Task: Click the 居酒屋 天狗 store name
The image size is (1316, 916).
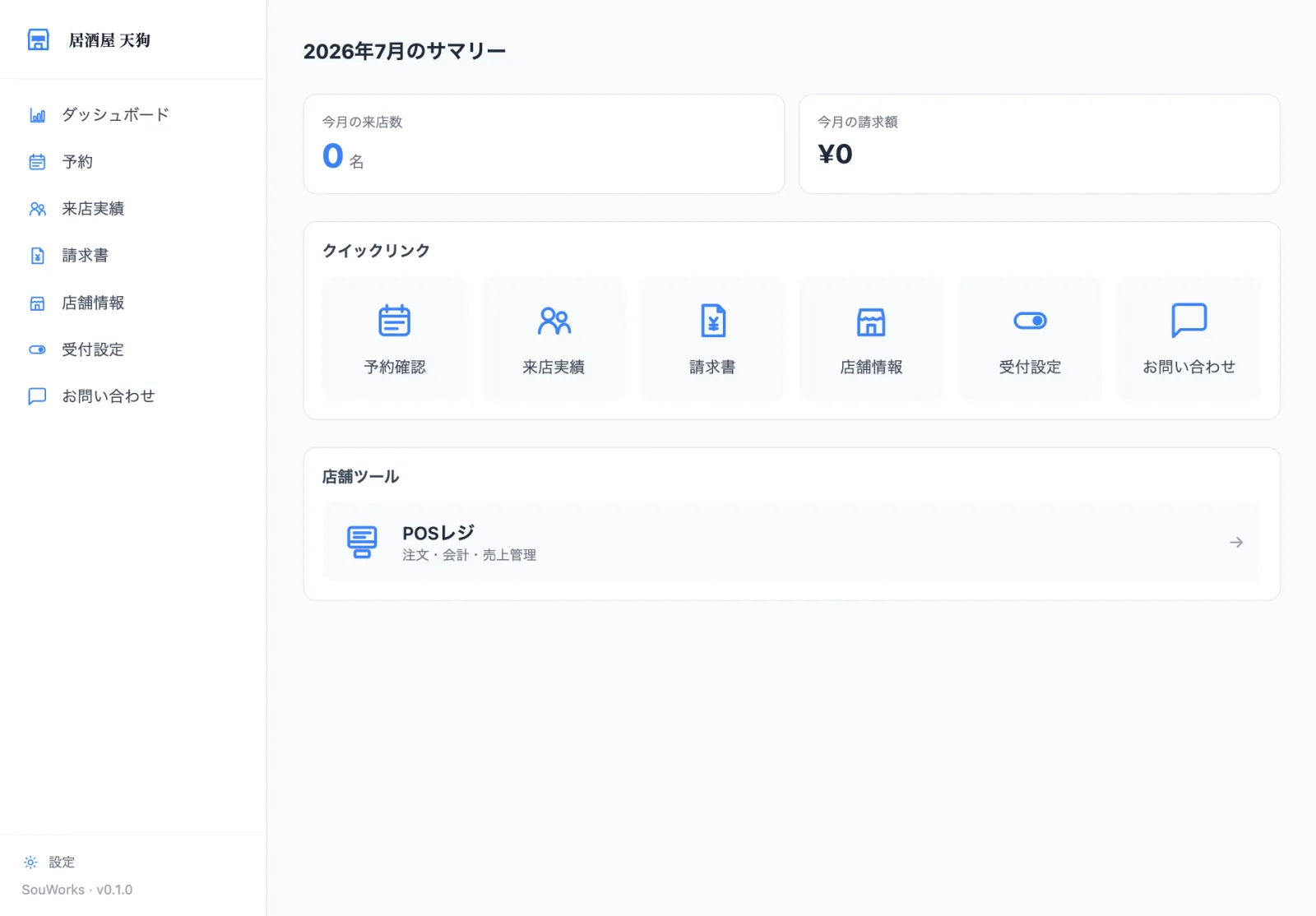Action: [x=109, y=40]
